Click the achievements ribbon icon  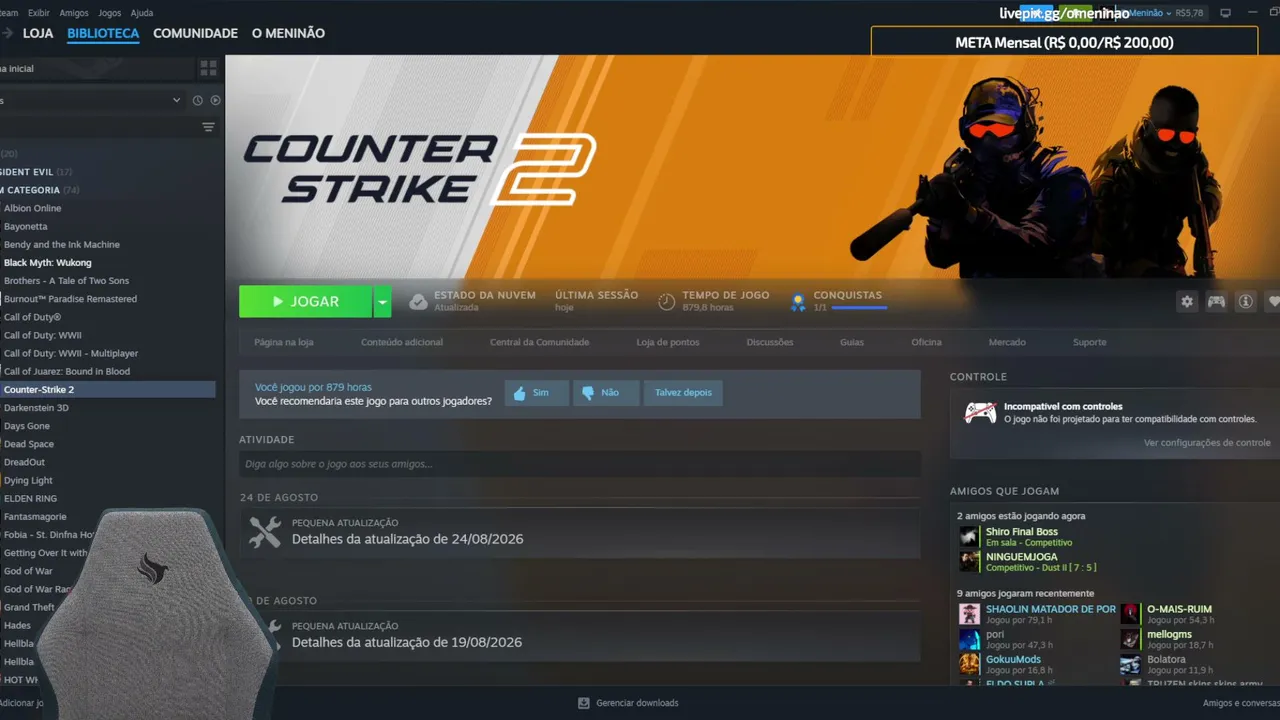point(798,301)
